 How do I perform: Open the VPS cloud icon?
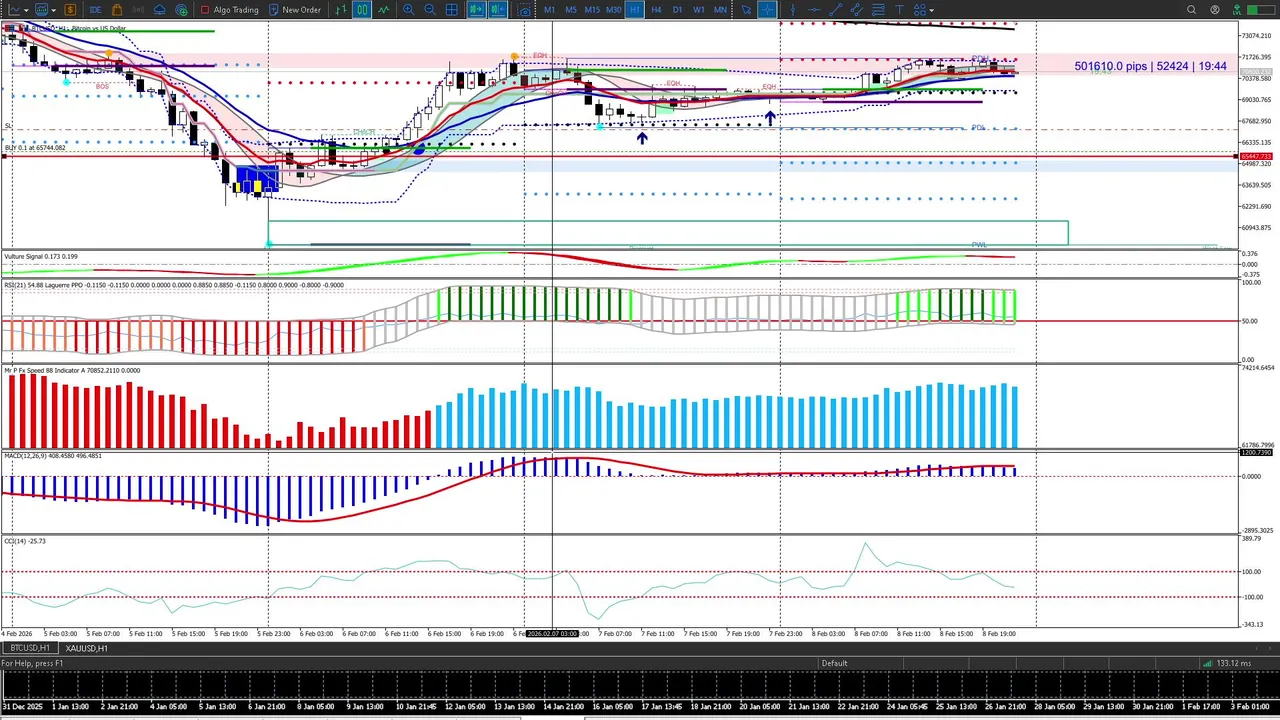(x=160, y=10)
